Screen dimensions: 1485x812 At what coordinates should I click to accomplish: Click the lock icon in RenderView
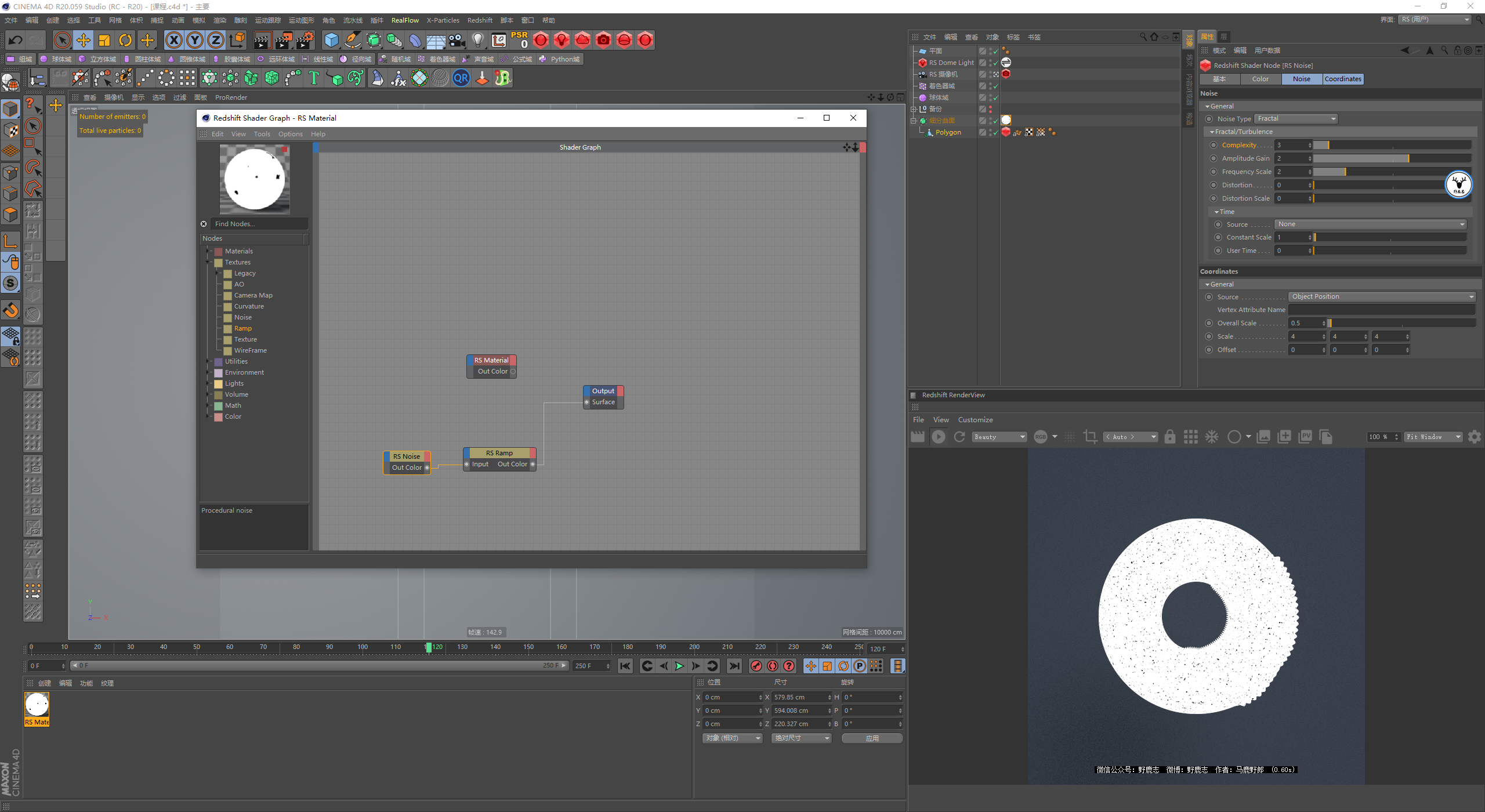coord(1169,437)
